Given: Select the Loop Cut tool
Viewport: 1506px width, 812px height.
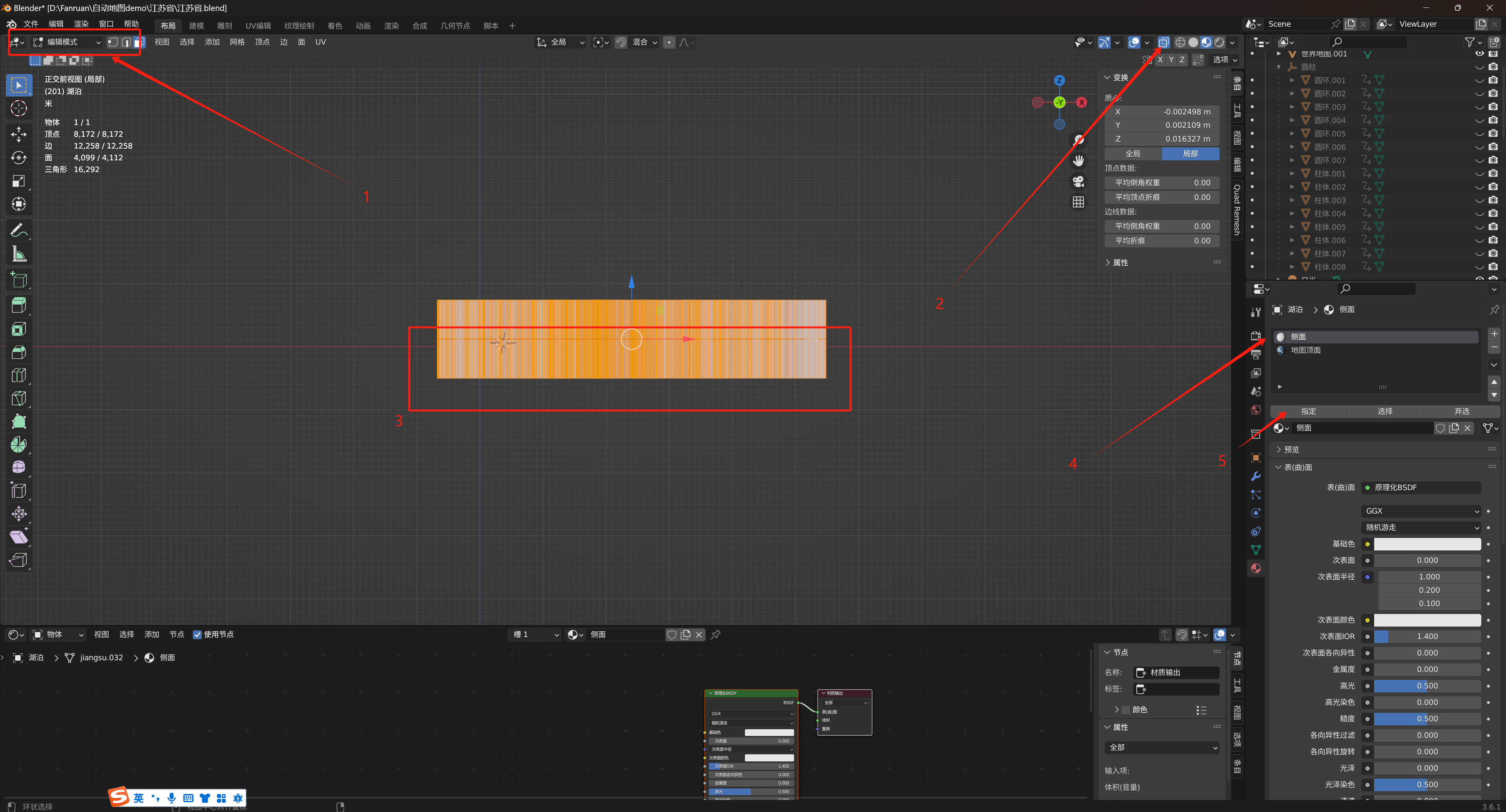Looking at the screenshot, I should click(x=19, y=376).
